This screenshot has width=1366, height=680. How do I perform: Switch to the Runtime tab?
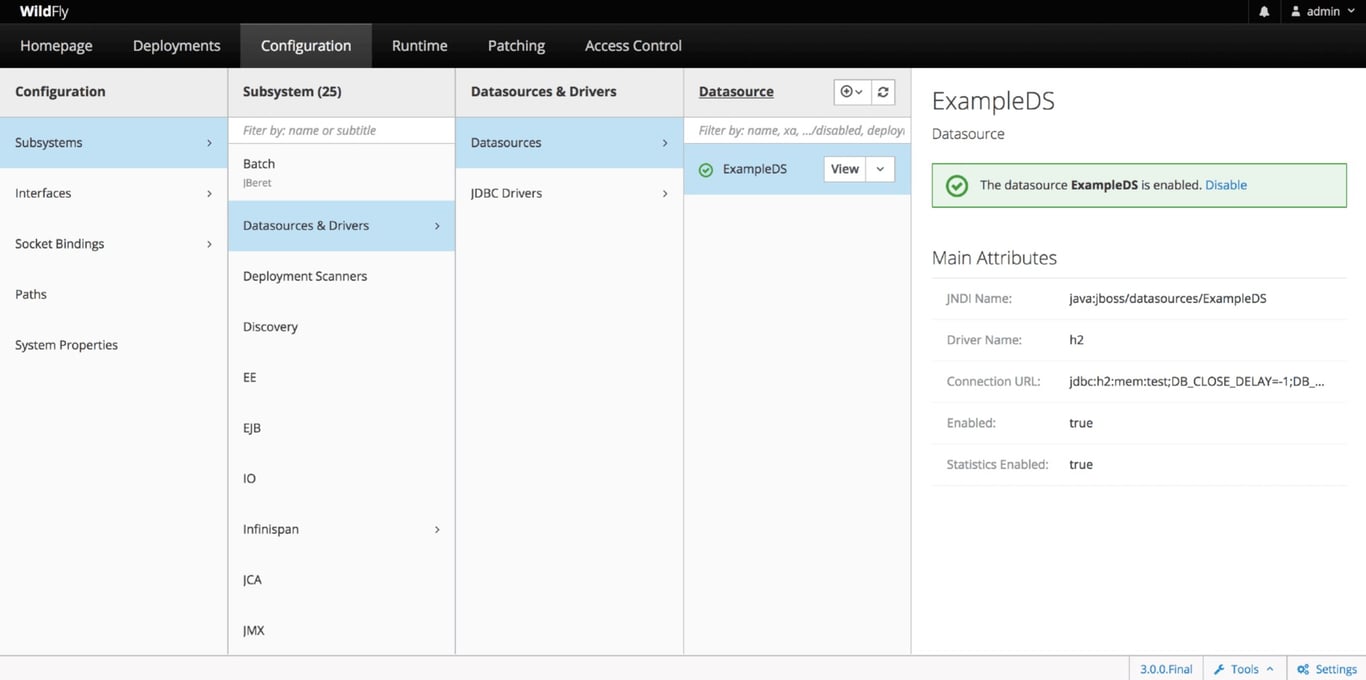(x=419, y=45)
